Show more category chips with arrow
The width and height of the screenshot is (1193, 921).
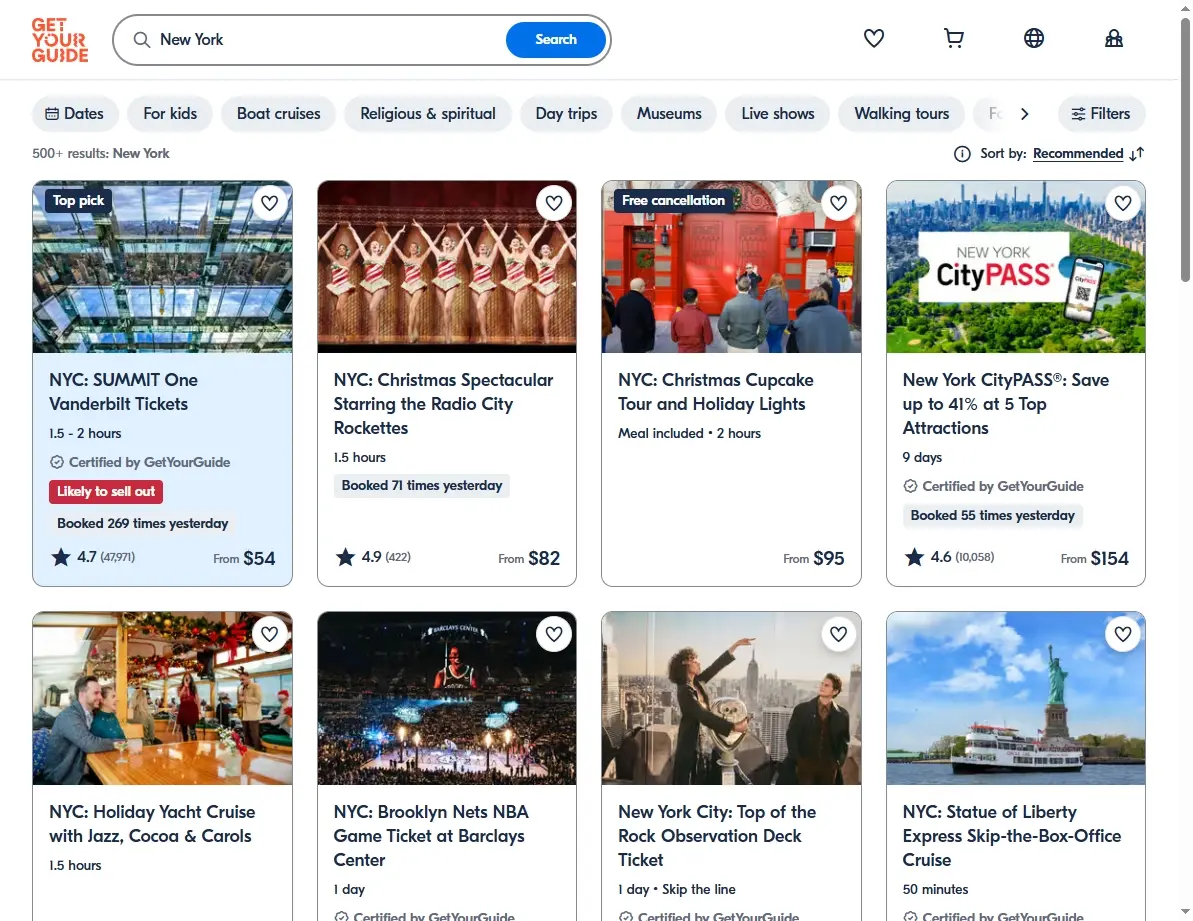(1024, 113)
